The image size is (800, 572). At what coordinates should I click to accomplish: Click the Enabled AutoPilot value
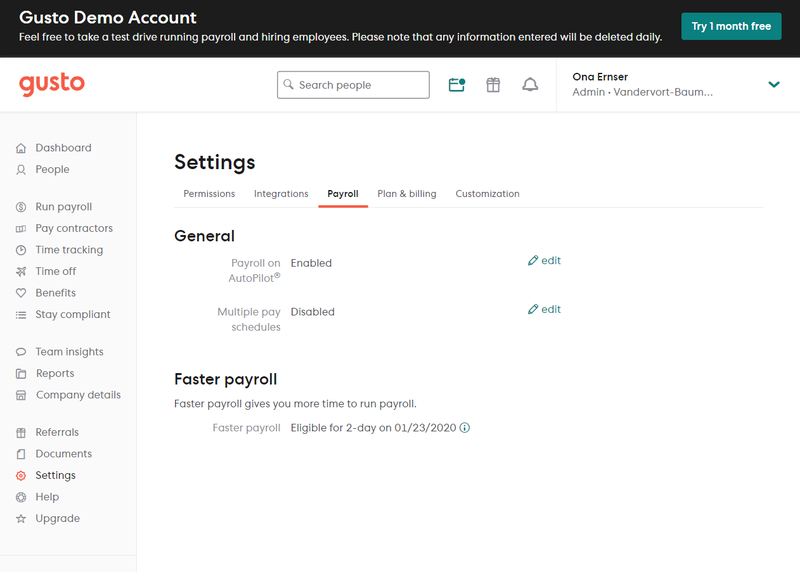point(311,263)
